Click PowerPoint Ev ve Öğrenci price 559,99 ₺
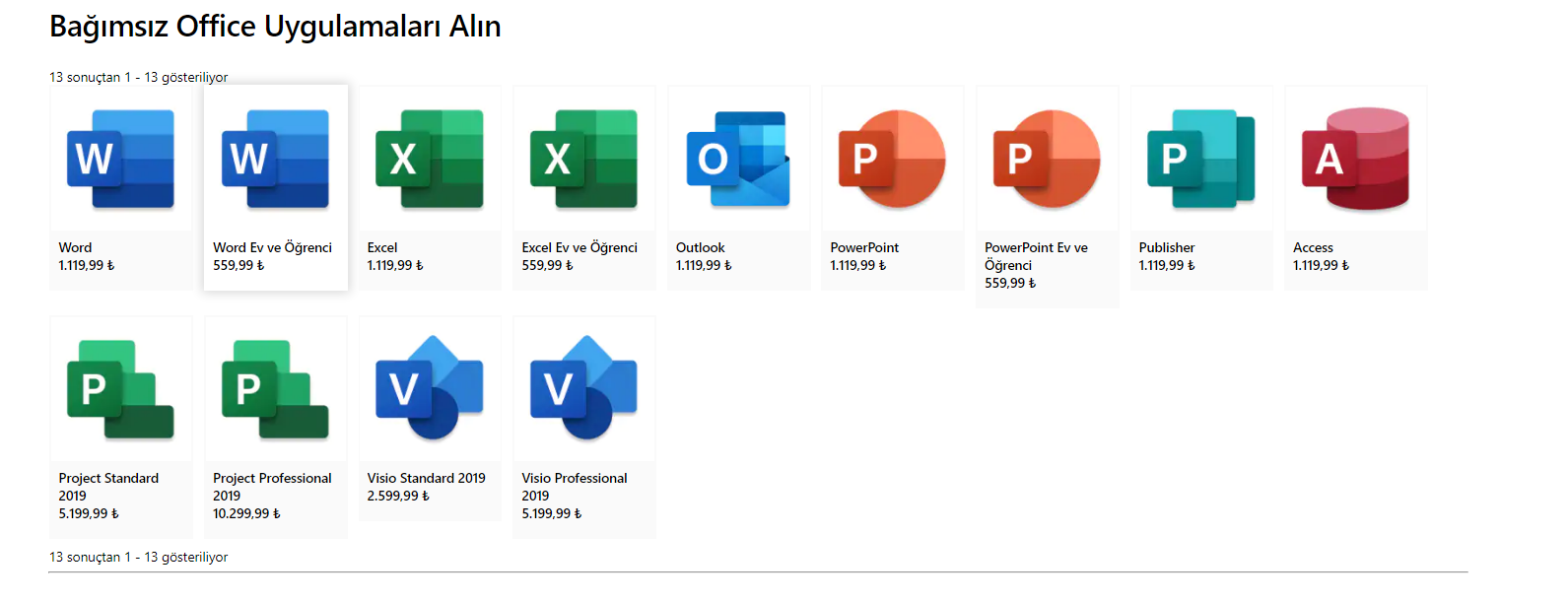This screenshot has height=601, width=1568. point(1010,283)
